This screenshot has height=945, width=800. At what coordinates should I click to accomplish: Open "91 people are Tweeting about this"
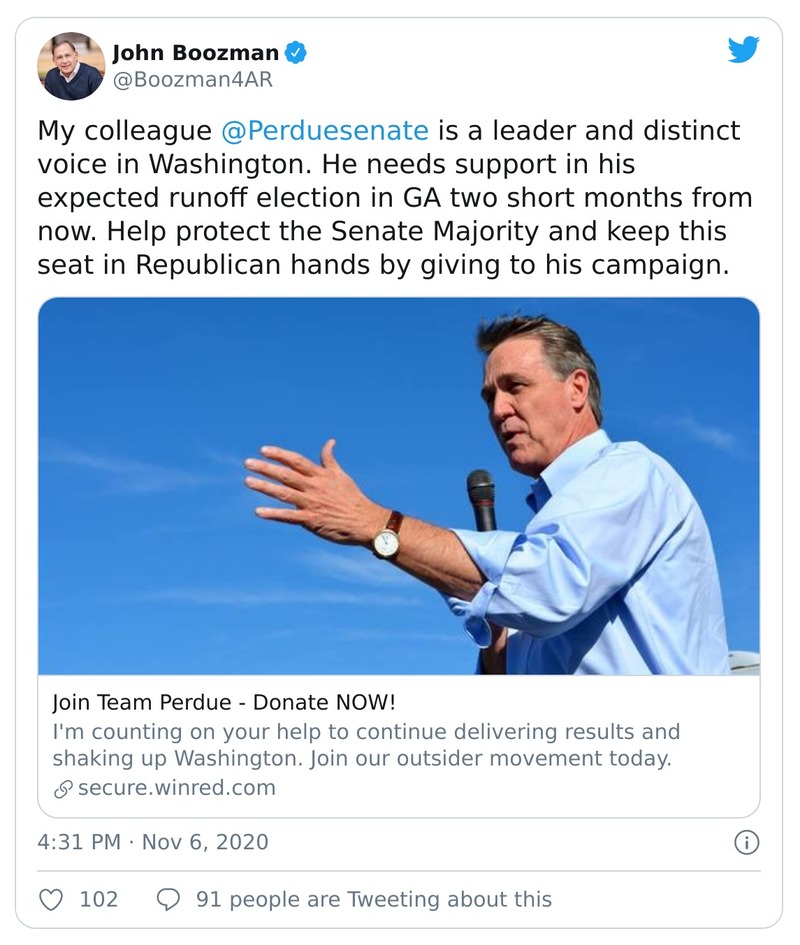pos(373,899)
